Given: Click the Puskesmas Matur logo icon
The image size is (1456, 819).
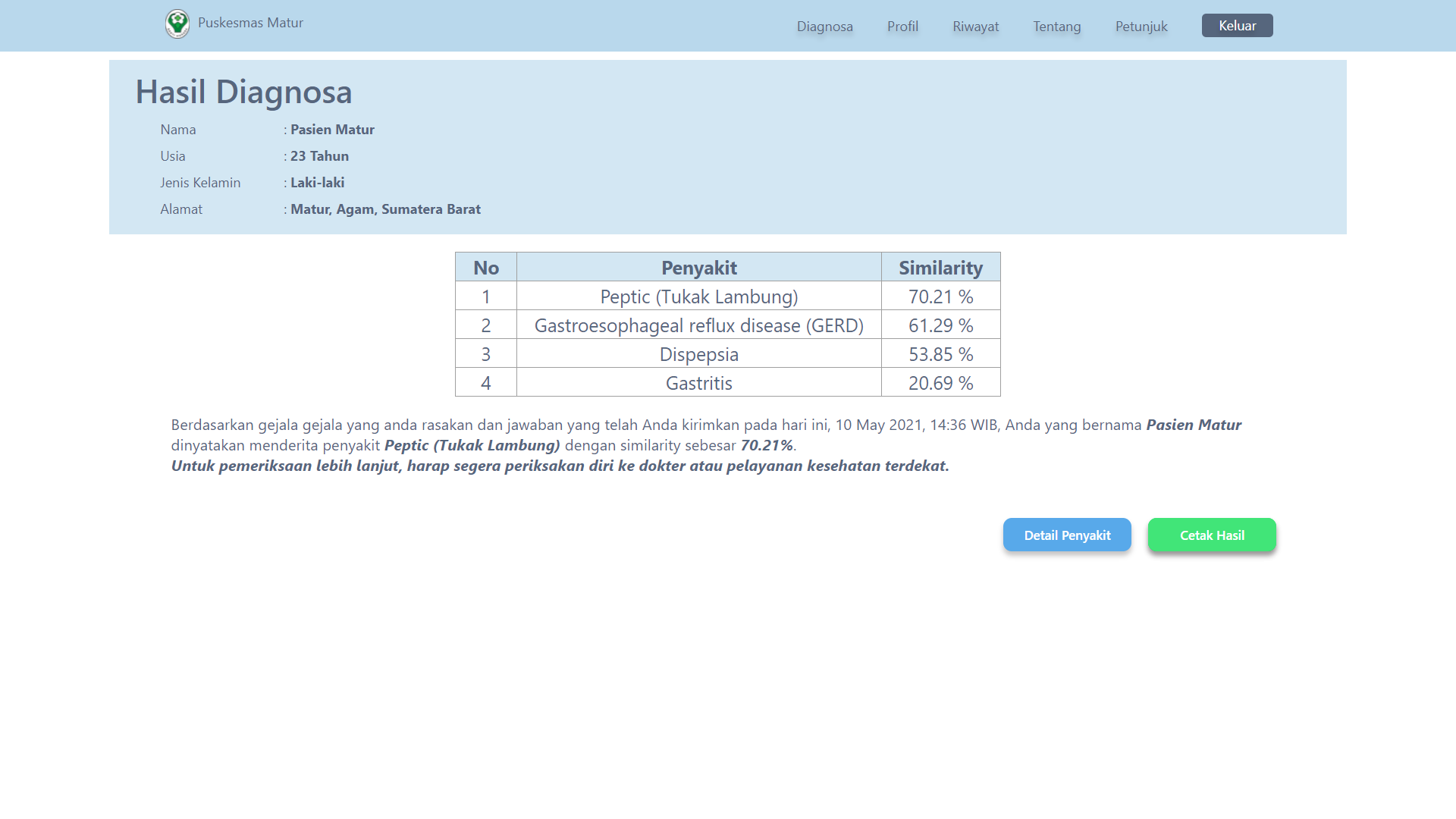Looking at the screenshot, I should point(177,24).
